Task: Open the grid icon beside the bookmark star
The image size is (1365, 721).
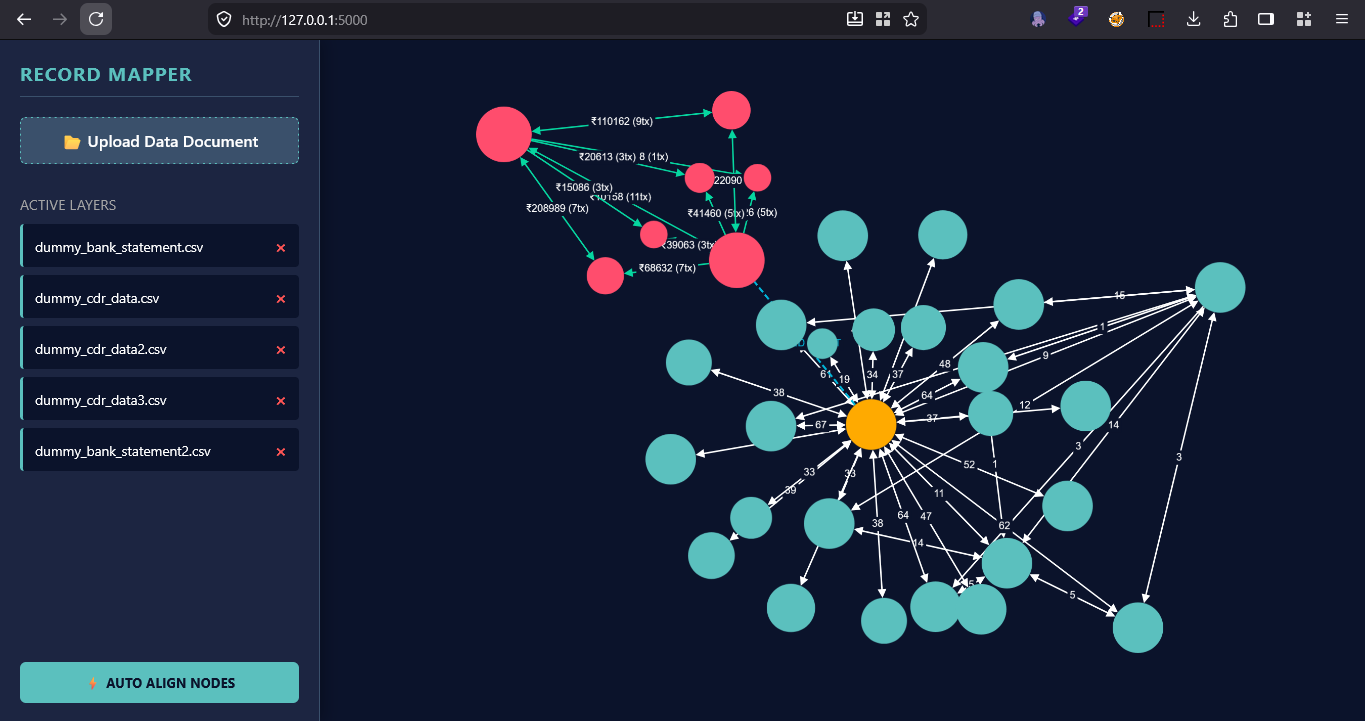Action: click(883, 19)
